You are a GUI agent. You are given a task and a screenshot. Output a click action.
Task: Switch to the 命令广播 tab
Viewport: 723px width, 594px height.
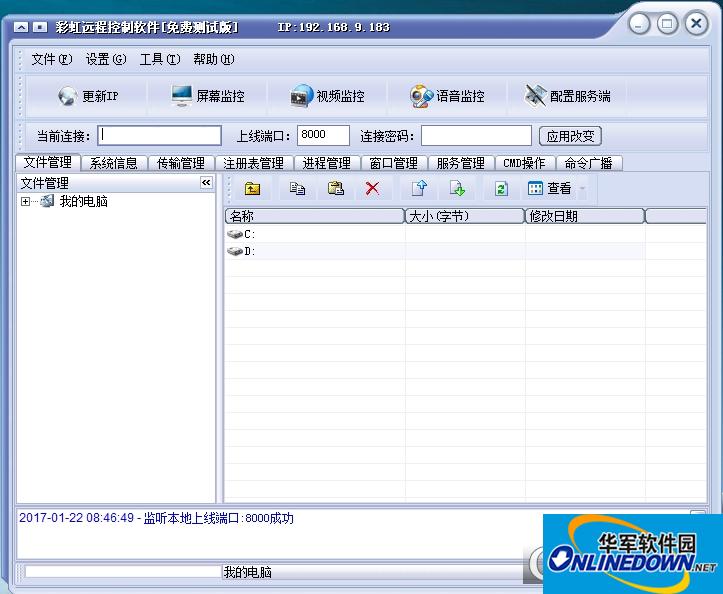(589, 163)
